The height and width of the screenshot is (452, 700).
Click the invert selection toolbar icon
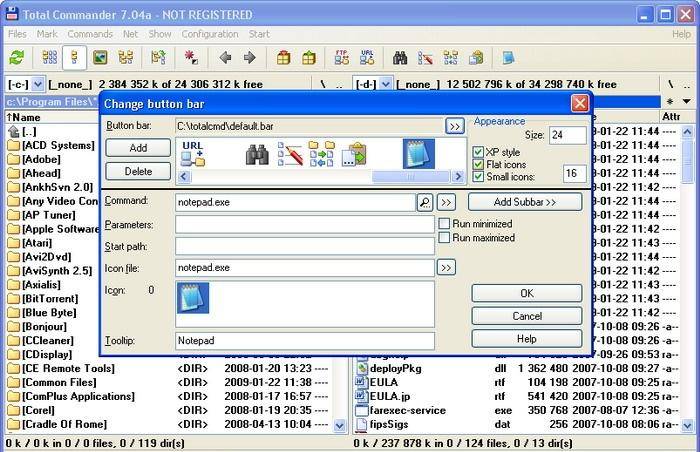158,58
